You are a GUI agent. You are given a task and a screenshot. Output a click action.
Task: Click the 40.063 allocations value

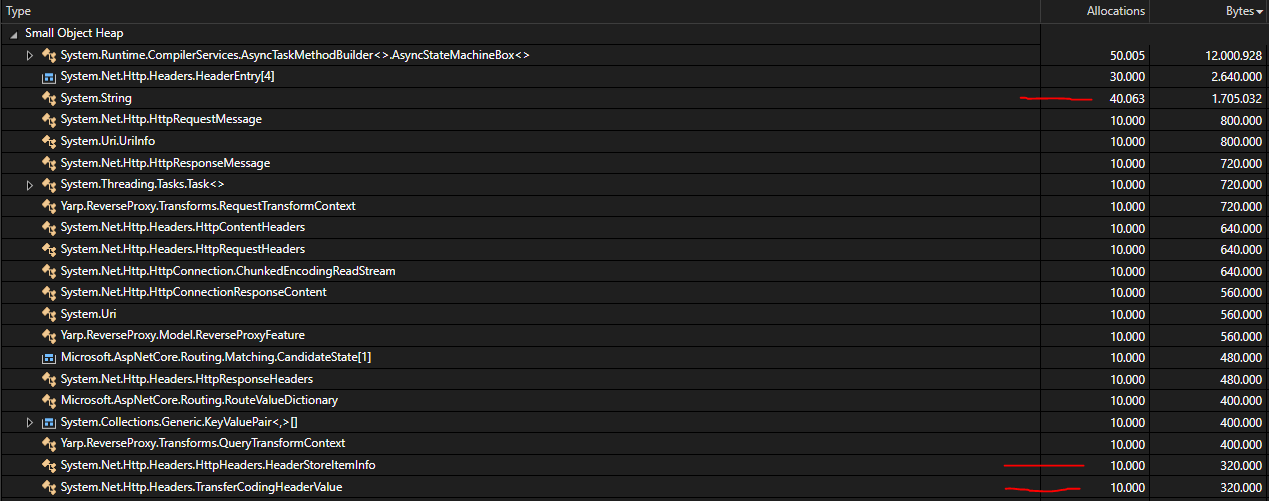pos(1128,98)
